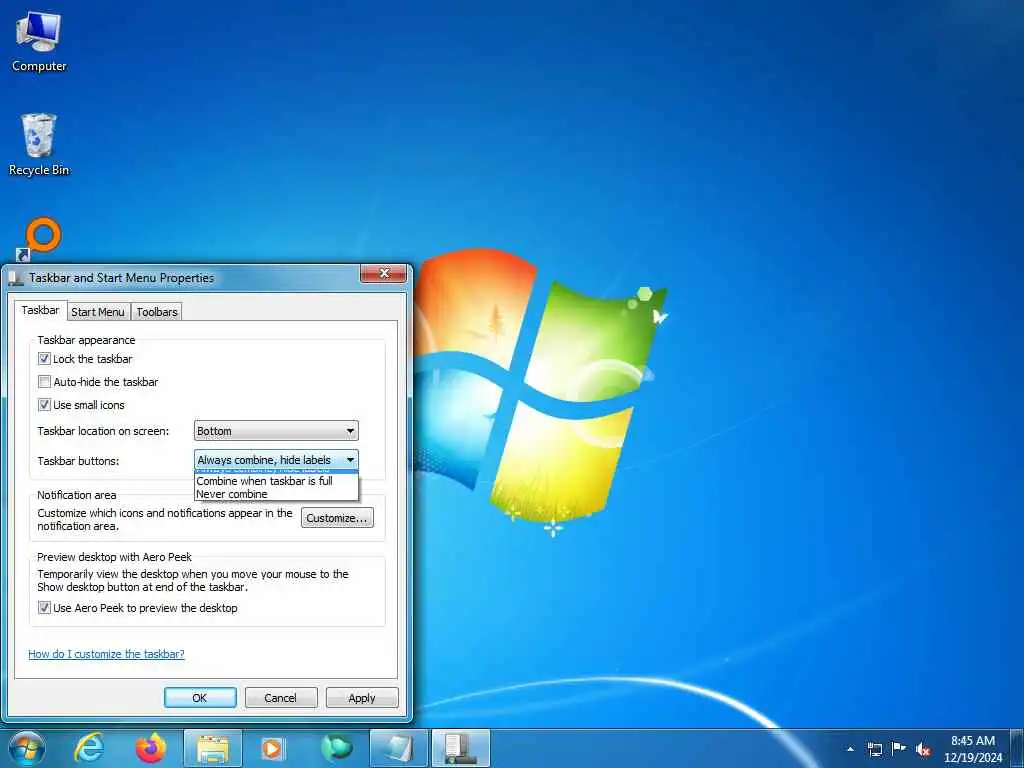The height and width of the screenshot is (768, 1024).
Task: Launch Firefox from the taskbar
Action: [x=151, y=748]
